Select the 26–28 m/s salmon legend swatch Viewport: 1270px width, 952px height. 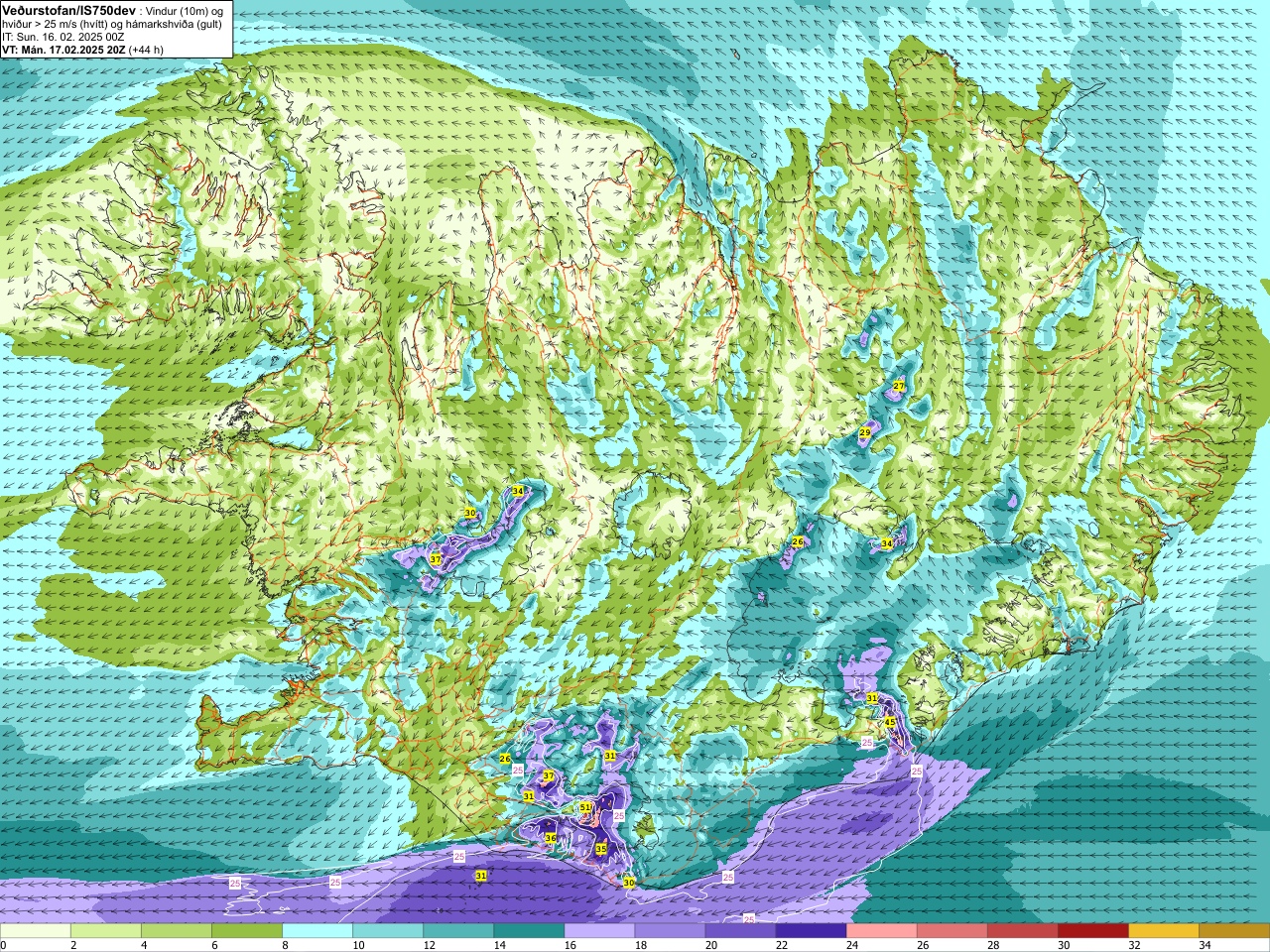[x=952, y=930]
